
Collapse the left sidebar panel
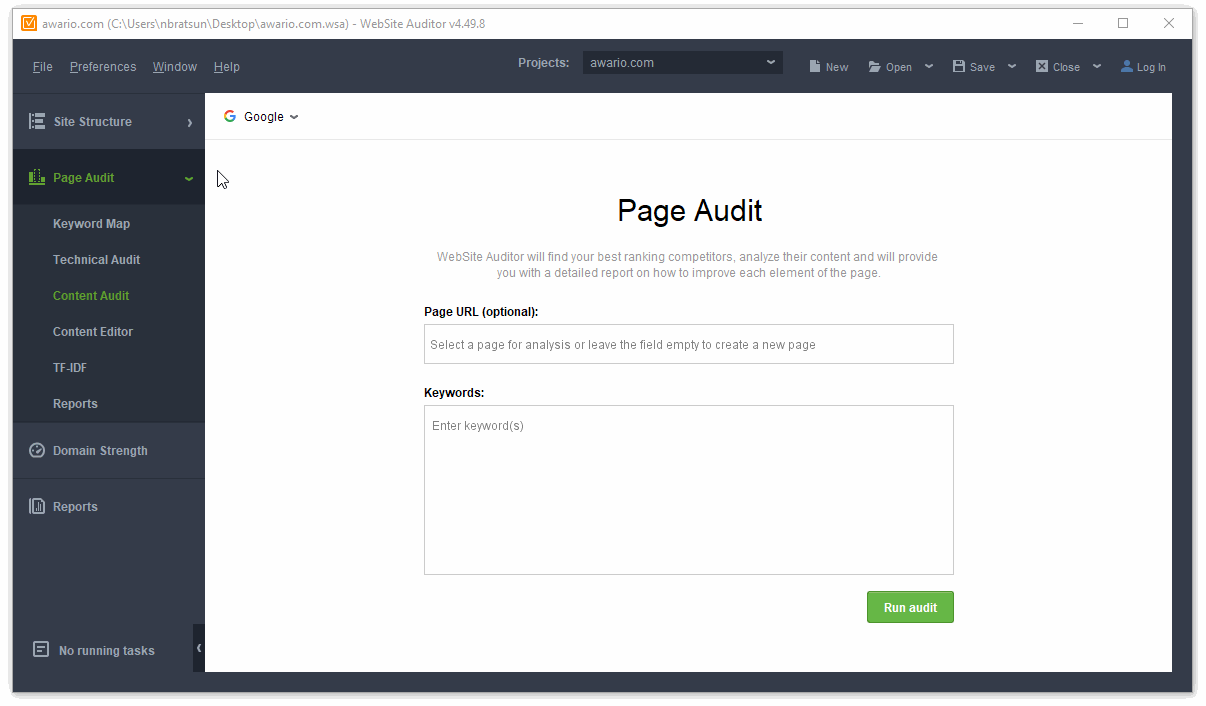tap(199, 648)
